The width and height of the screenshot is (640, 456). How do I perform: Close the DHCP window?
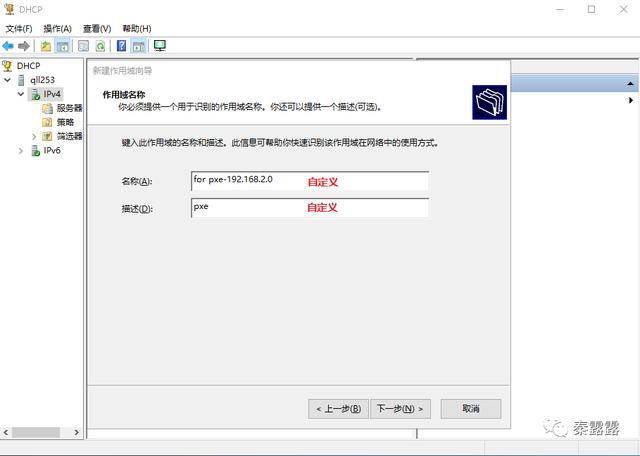pos(624,9)
